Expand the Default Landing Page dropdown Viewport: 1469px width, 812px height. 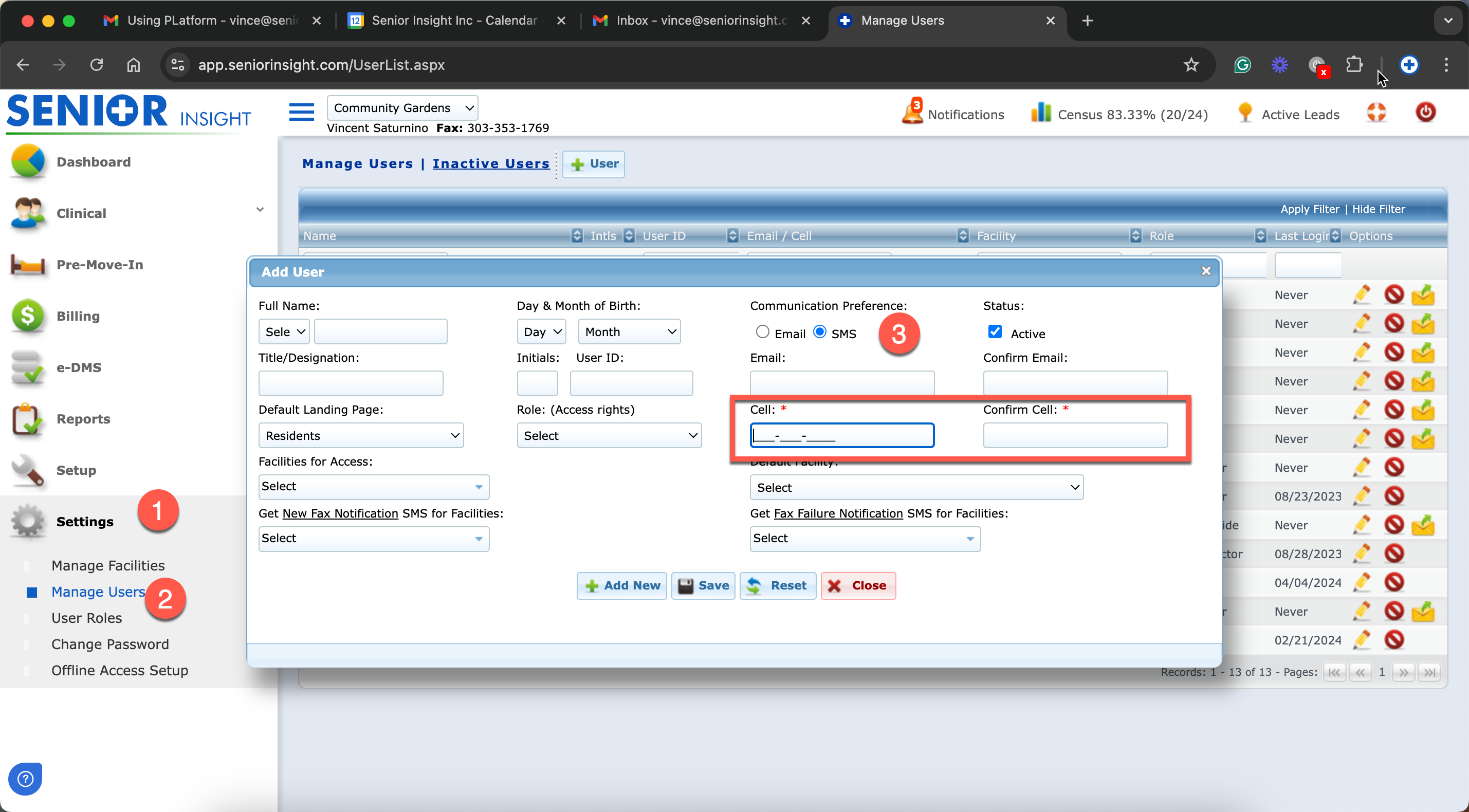point(360,436)
